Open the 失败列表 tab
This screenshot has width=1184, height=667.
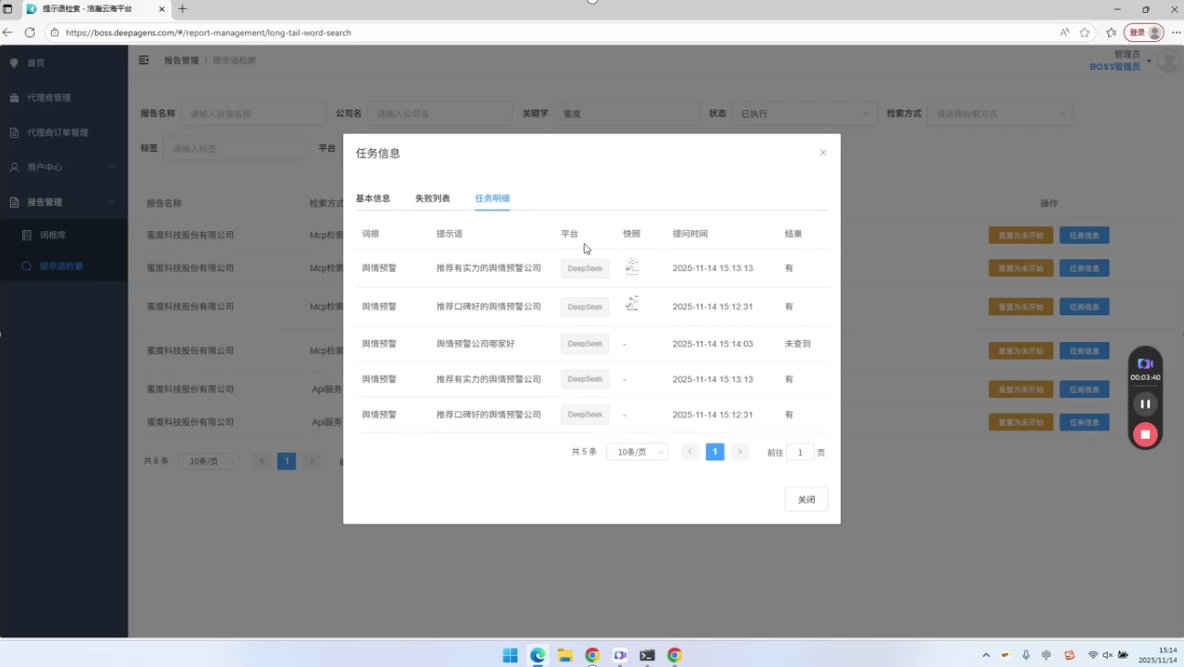(432, 198)
